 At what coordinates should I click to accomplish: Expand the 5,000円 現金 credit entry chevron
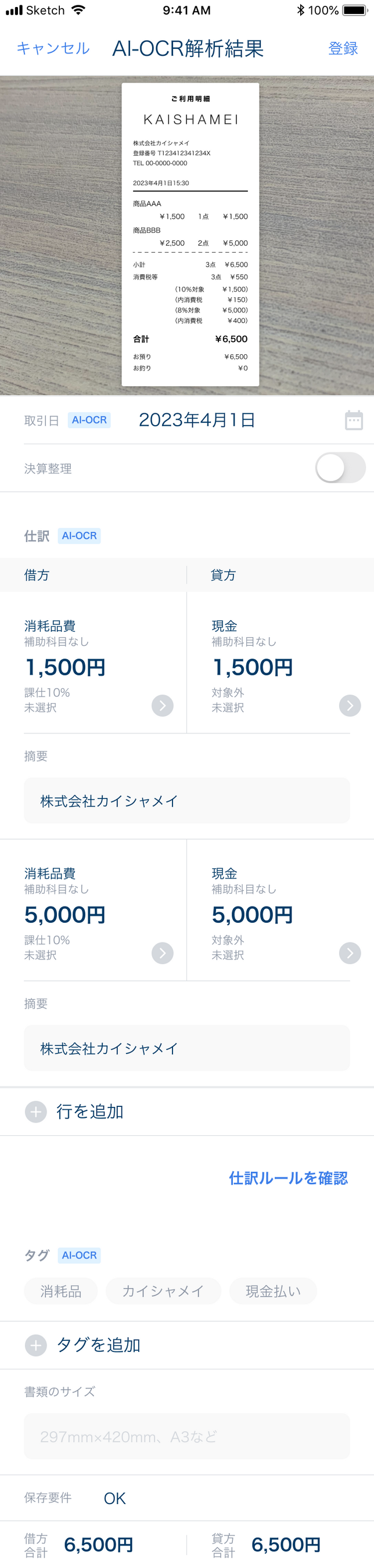coord(350,953)
